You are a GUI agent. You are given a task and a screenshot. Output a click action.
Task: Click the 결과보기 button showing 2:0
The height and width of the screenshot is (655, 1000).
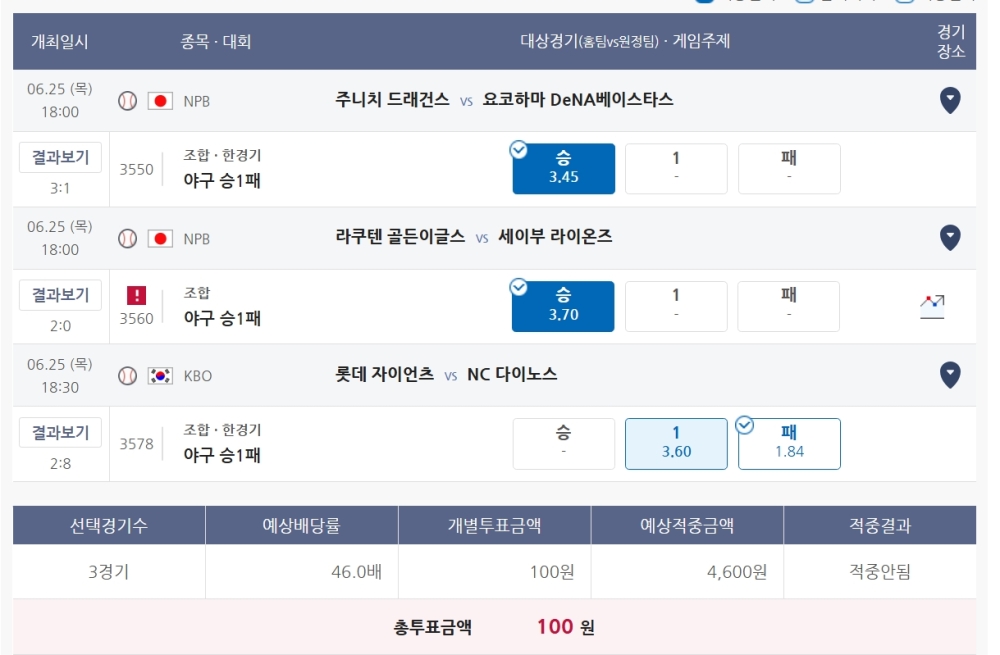(x=60, y=295)
